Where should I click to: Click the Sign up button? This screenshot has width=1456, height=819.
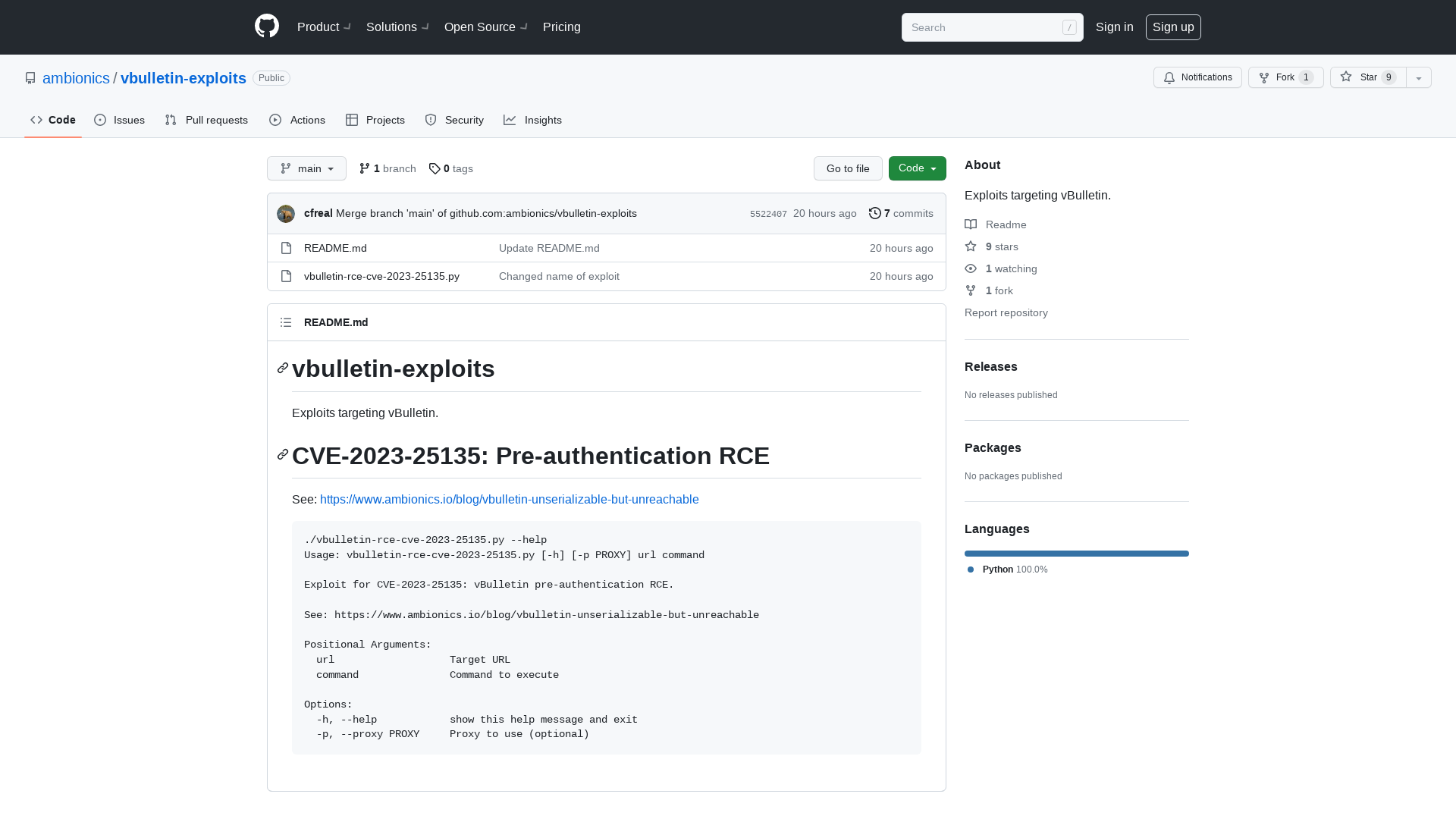(1173, 27)
